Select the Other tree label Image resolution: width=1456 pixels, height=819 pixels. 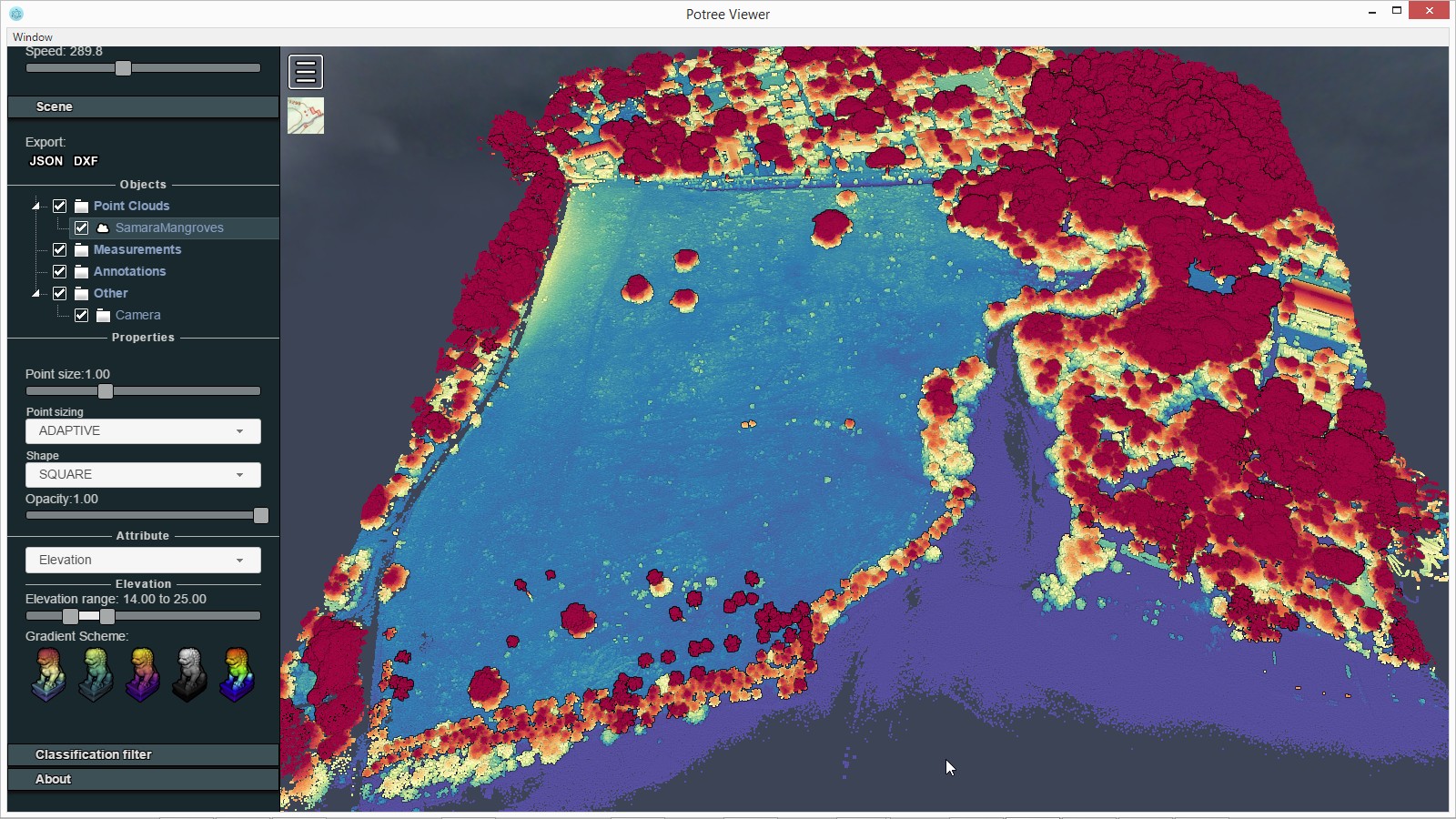coord(110,293)
